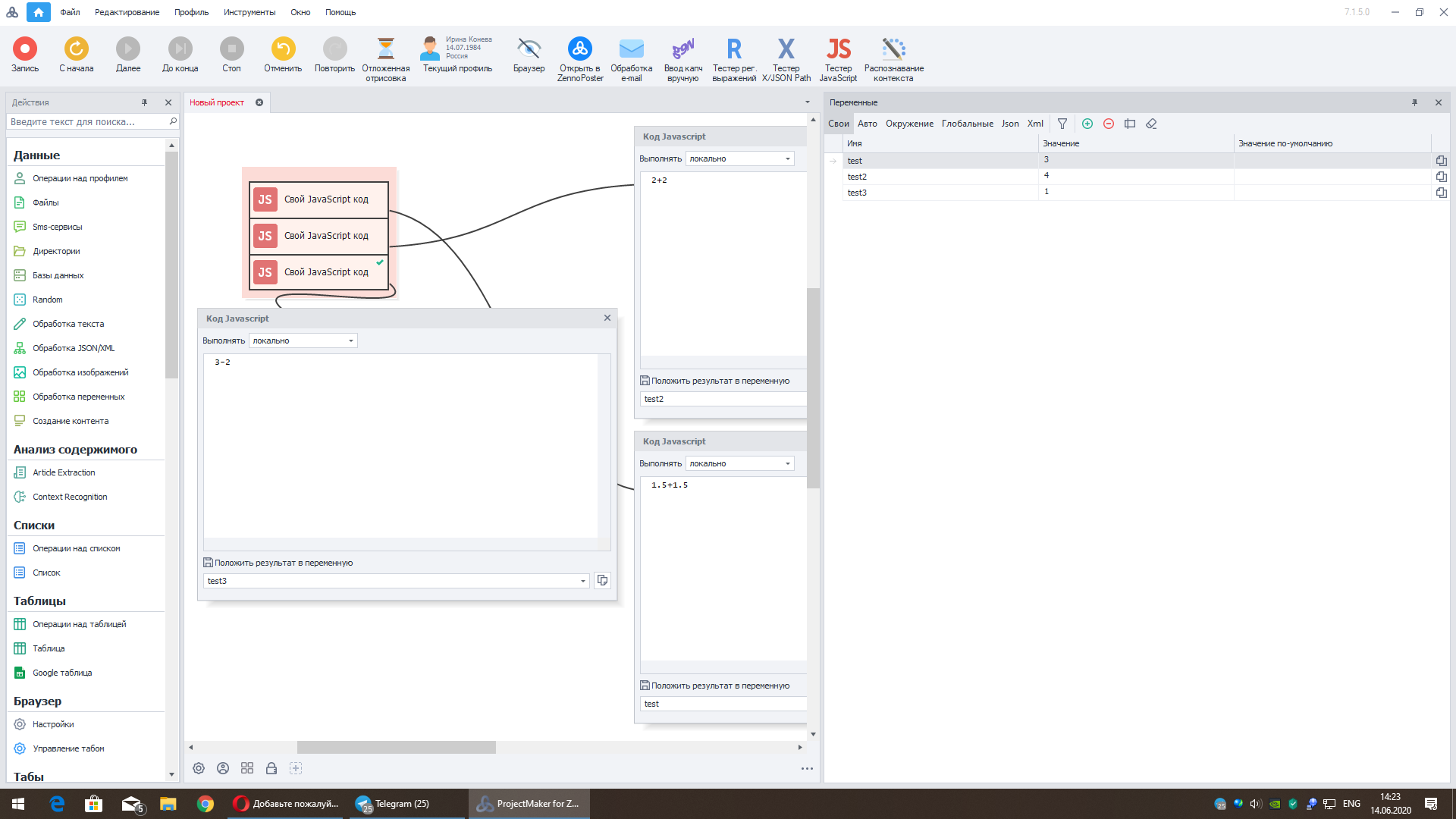Click the Стоп button
This screenshot has height=819, width=1456.
click(x=232, y=55)
